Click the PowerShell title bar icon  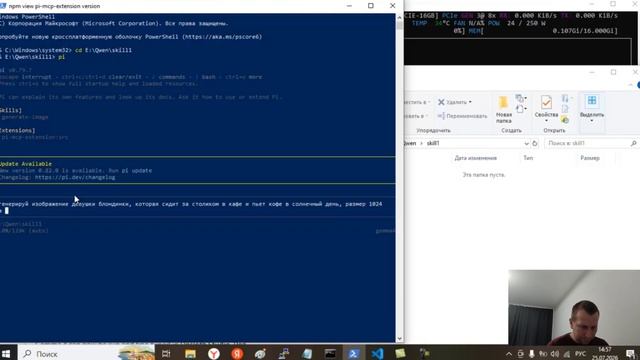pyautogui.click(x=3, y=6)
